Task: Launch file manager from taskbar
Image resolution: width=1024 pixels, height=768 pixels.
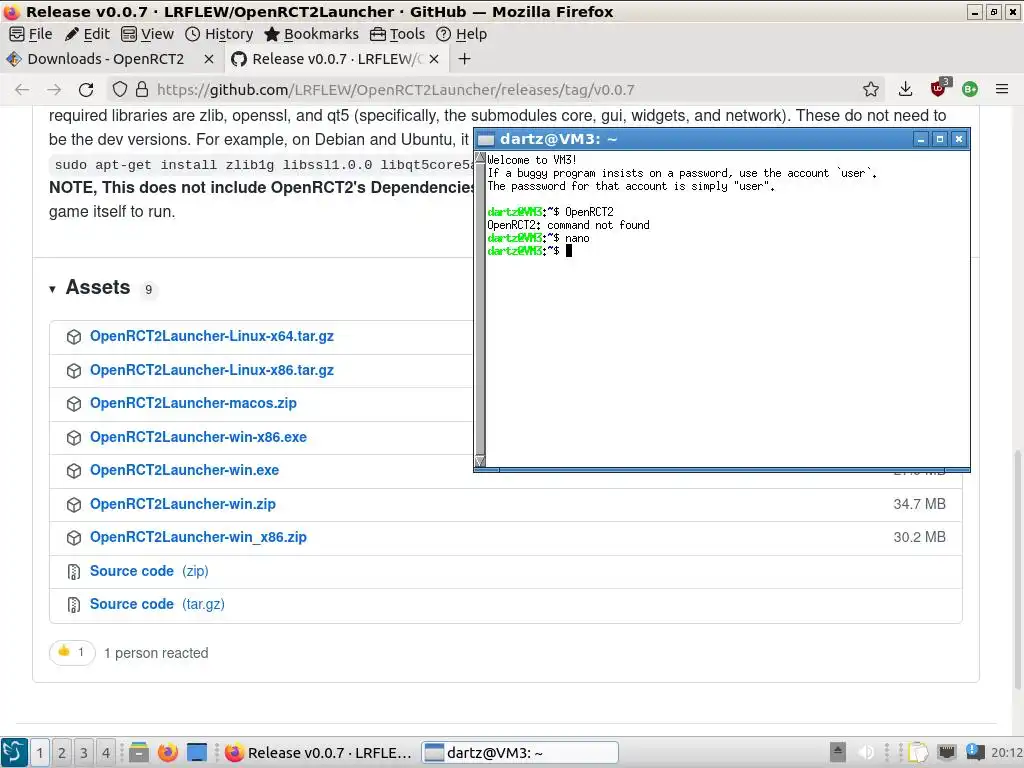Action: click(138, 752)
